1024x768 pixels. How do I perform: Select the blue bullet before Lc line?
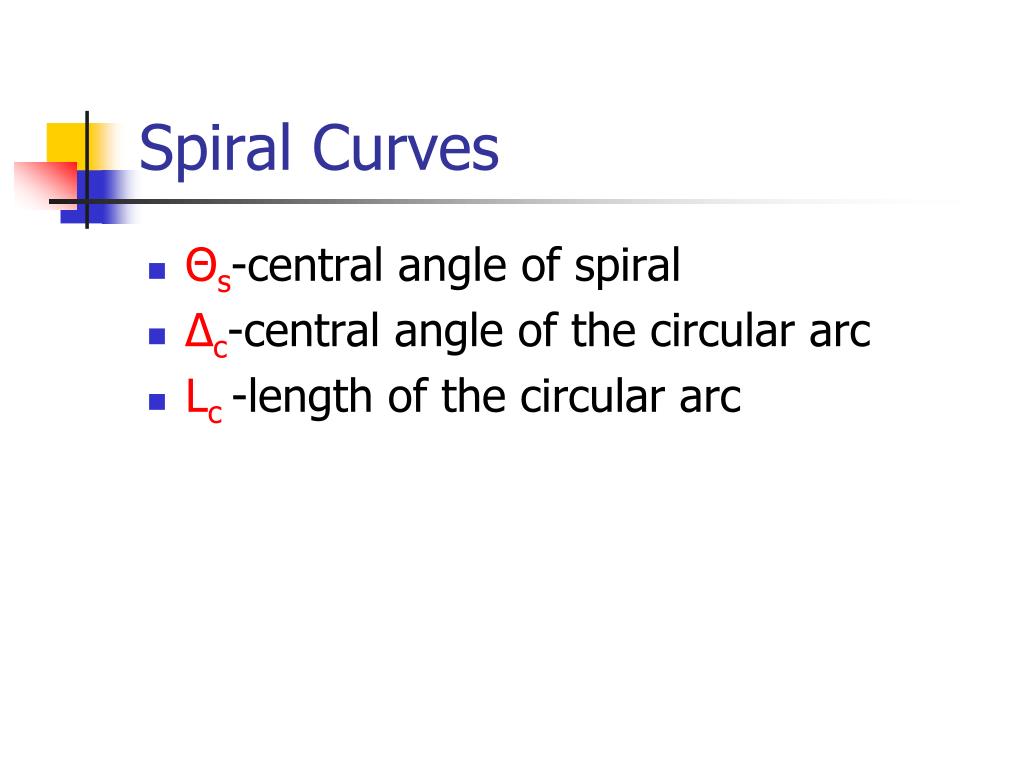[x=157, y=401]
